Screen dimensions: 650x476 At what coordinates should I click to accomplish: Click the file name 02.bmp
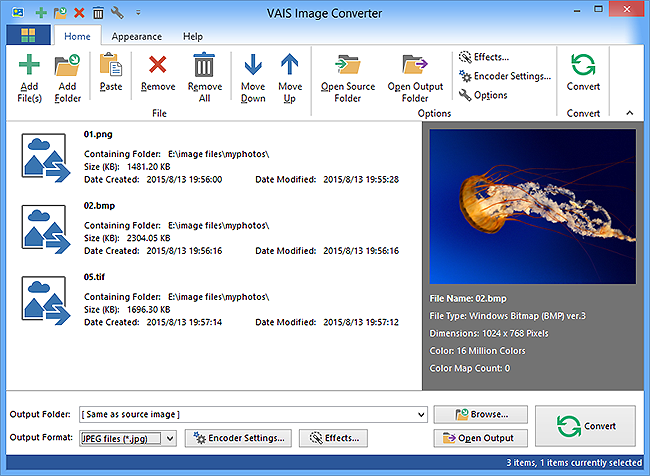99,205
